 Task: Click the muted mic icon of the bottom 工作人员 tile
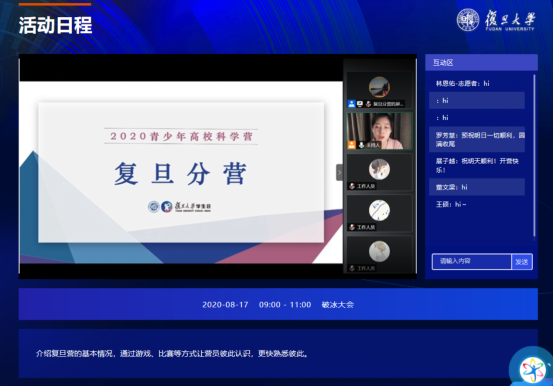(x=352, y=268)
